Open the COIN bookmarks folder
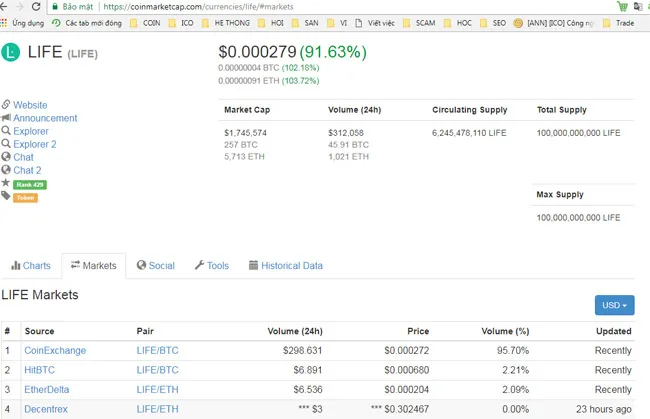650x419 pixels. click(x=145, y=23)
